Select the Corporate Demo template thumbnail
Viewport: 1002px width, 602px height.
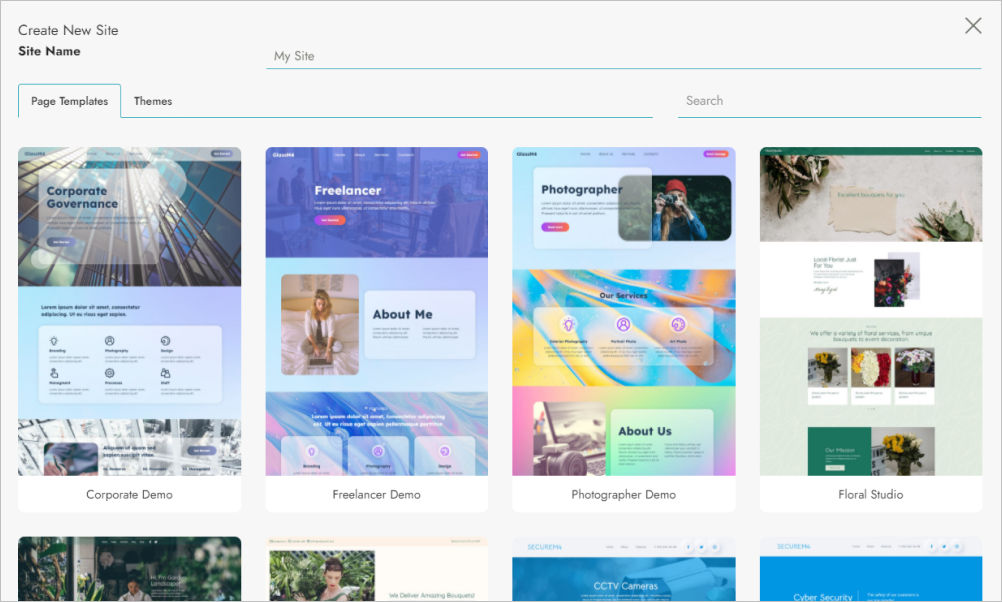tap(129, 311)
